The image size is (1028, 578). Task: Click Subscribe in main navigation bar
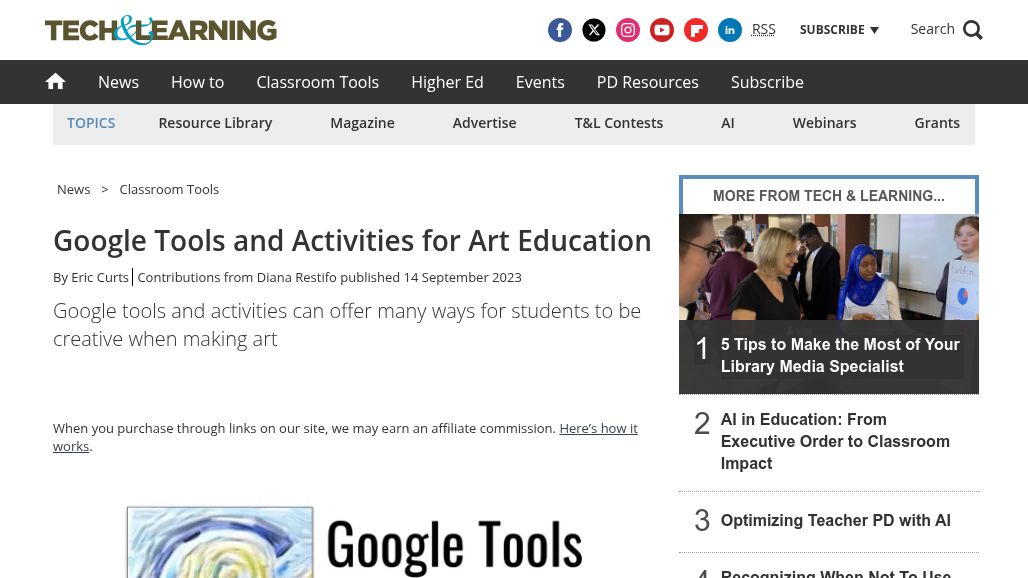tap(767, 82)
